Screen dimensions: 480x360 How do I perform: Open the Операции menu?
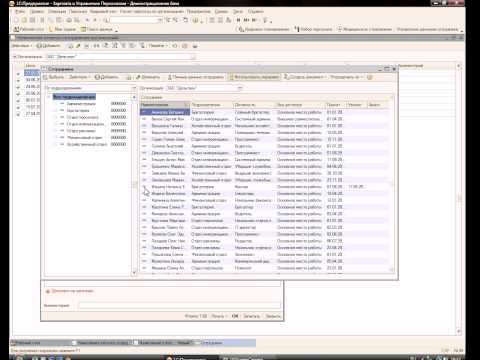pos(57,11)
